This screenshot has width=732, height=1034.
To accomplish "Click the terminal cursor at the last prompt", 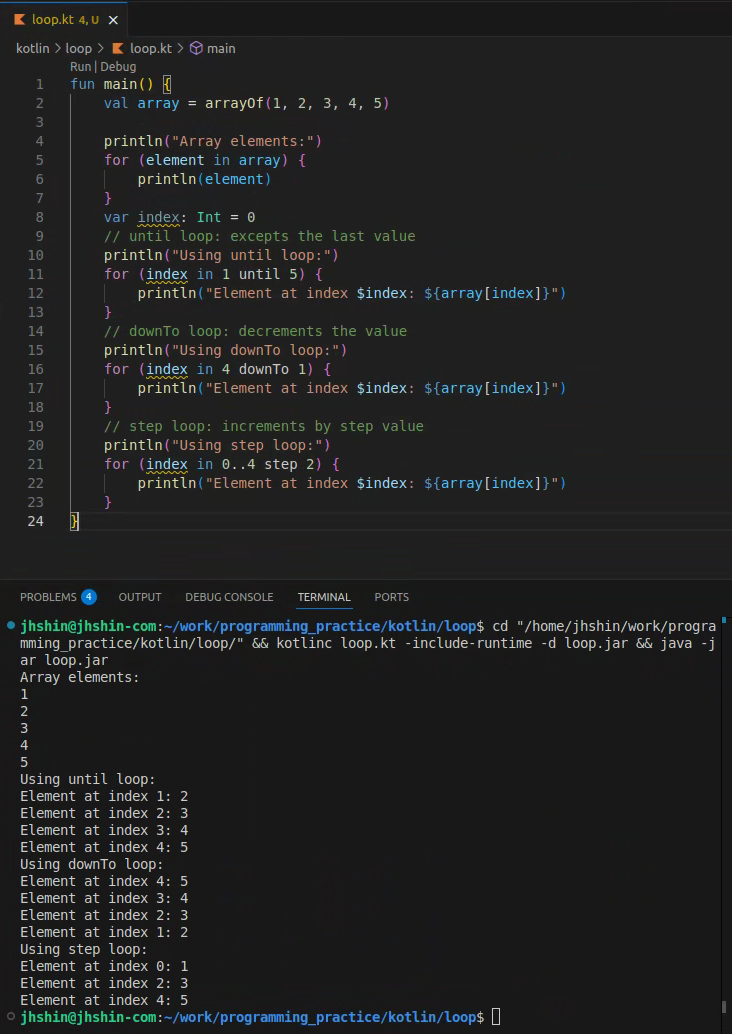I will (x=496, y=1018).
